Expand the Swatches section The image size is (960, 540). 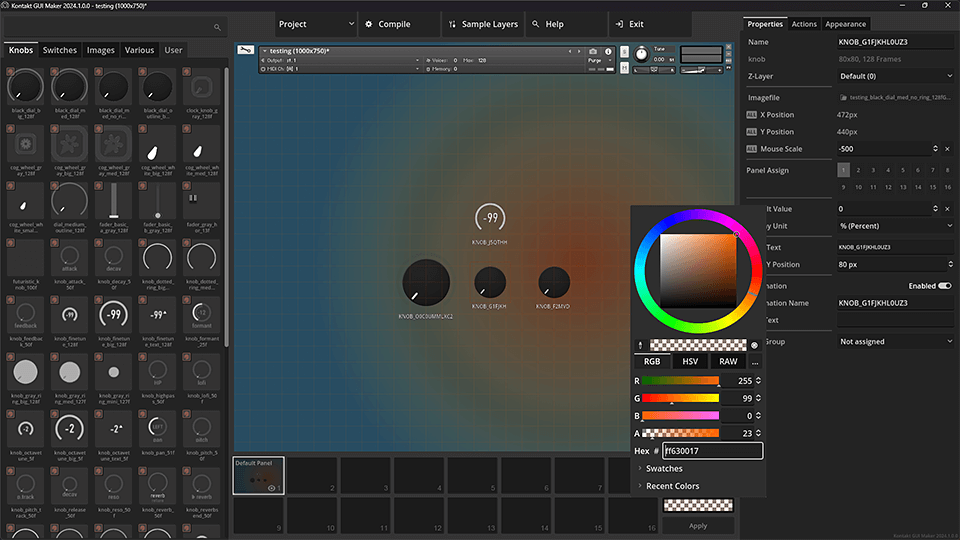tap(664, 468)
